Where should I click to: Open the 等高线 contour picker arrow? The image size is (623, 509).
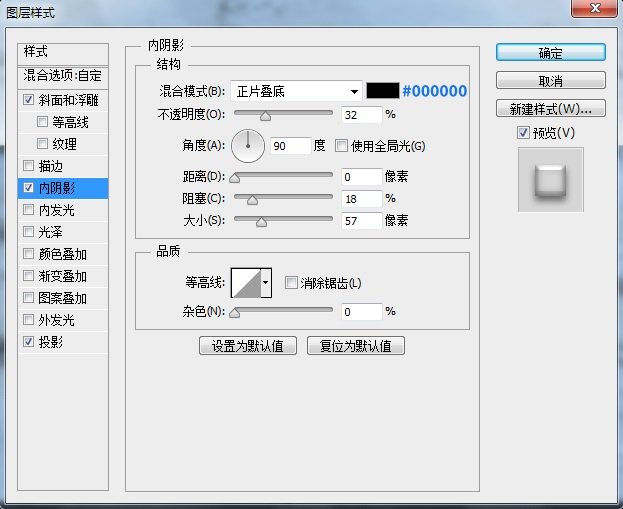pyautogui.click(x=266, y=283)
